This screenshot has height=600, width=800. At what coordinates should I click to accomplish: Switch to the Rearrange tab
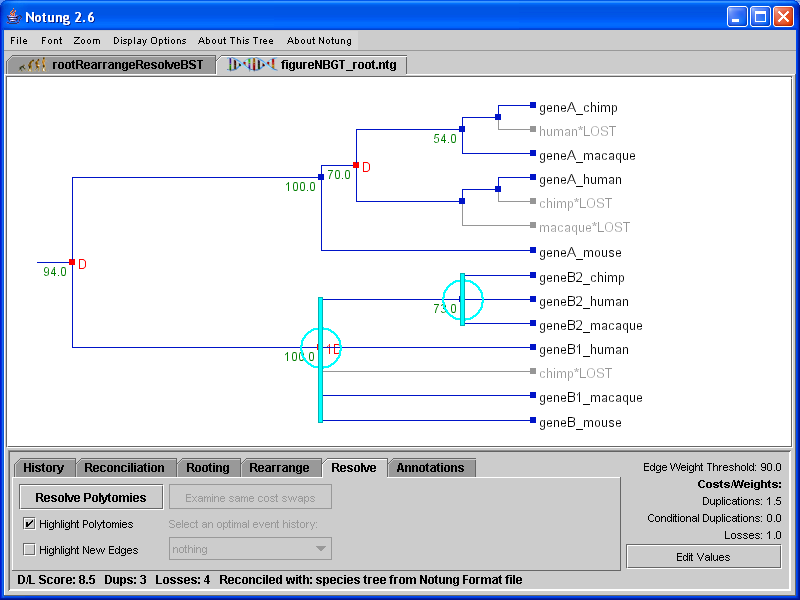click(x=279, y=467)
